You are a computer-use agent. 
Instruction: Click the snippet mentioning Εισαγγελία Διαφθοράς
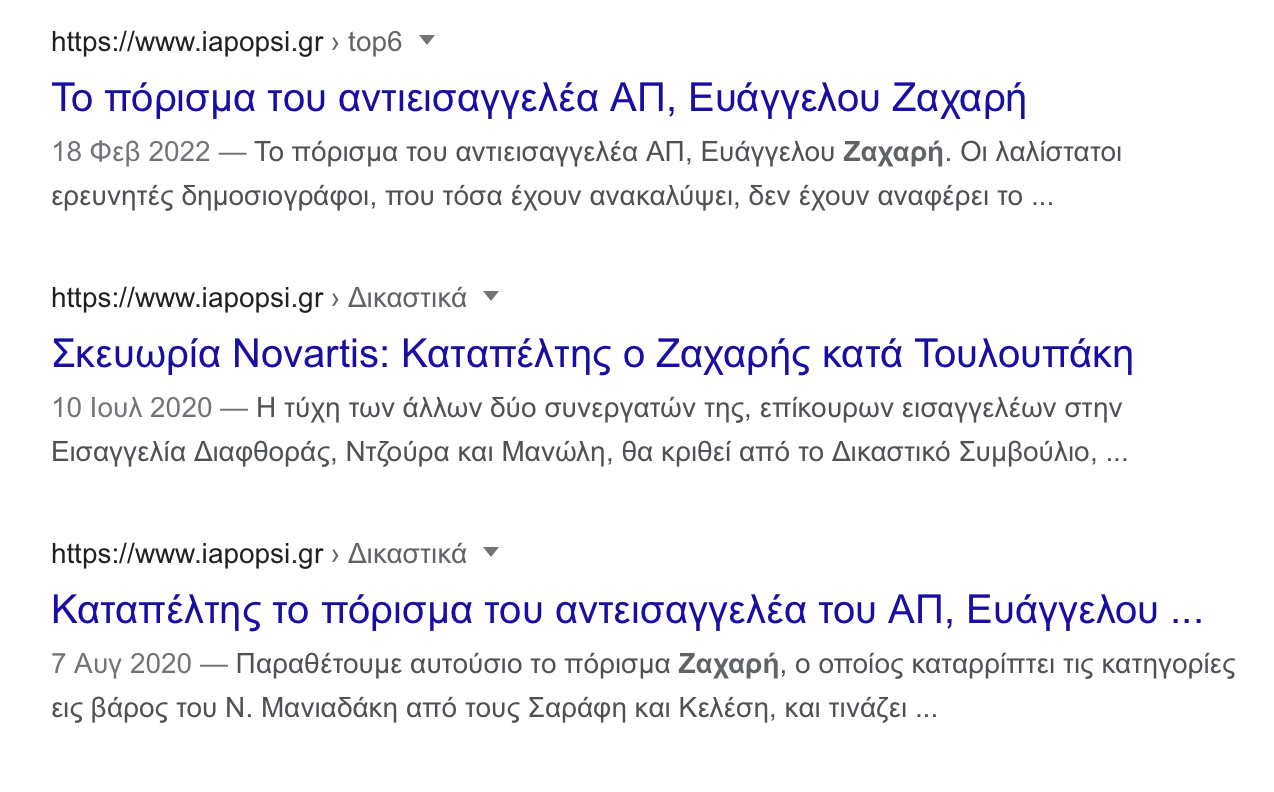pos(589,452)
